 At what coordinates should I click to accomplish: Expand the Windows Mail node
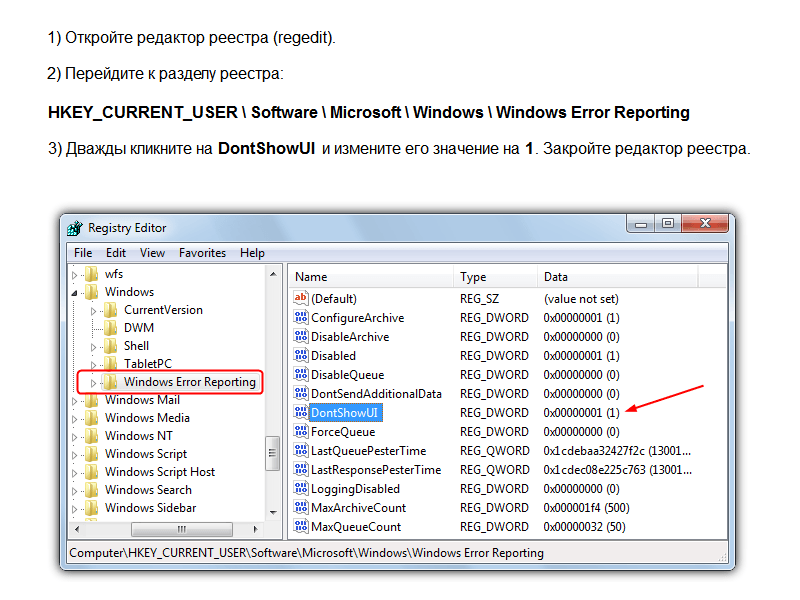74,402
